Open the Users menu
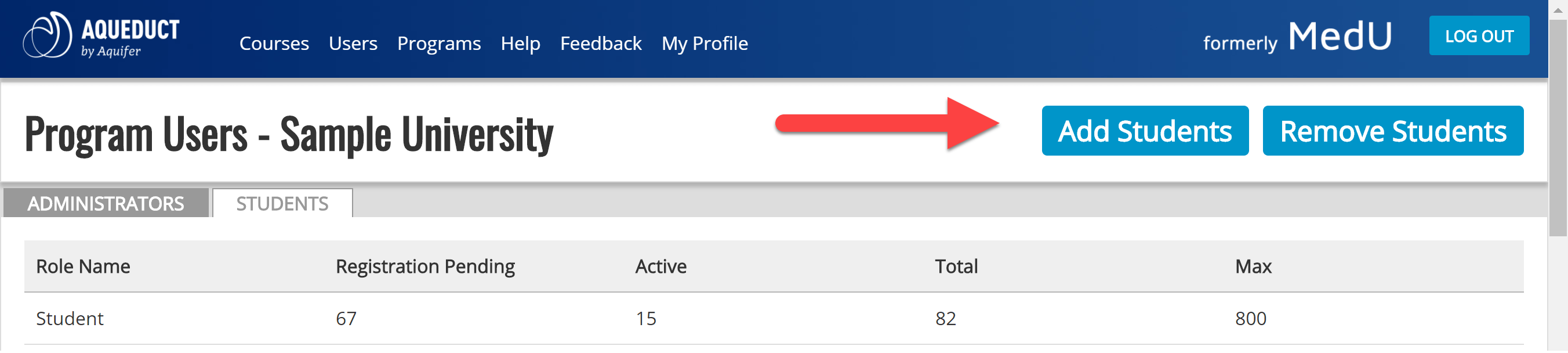 pos(353,44)
